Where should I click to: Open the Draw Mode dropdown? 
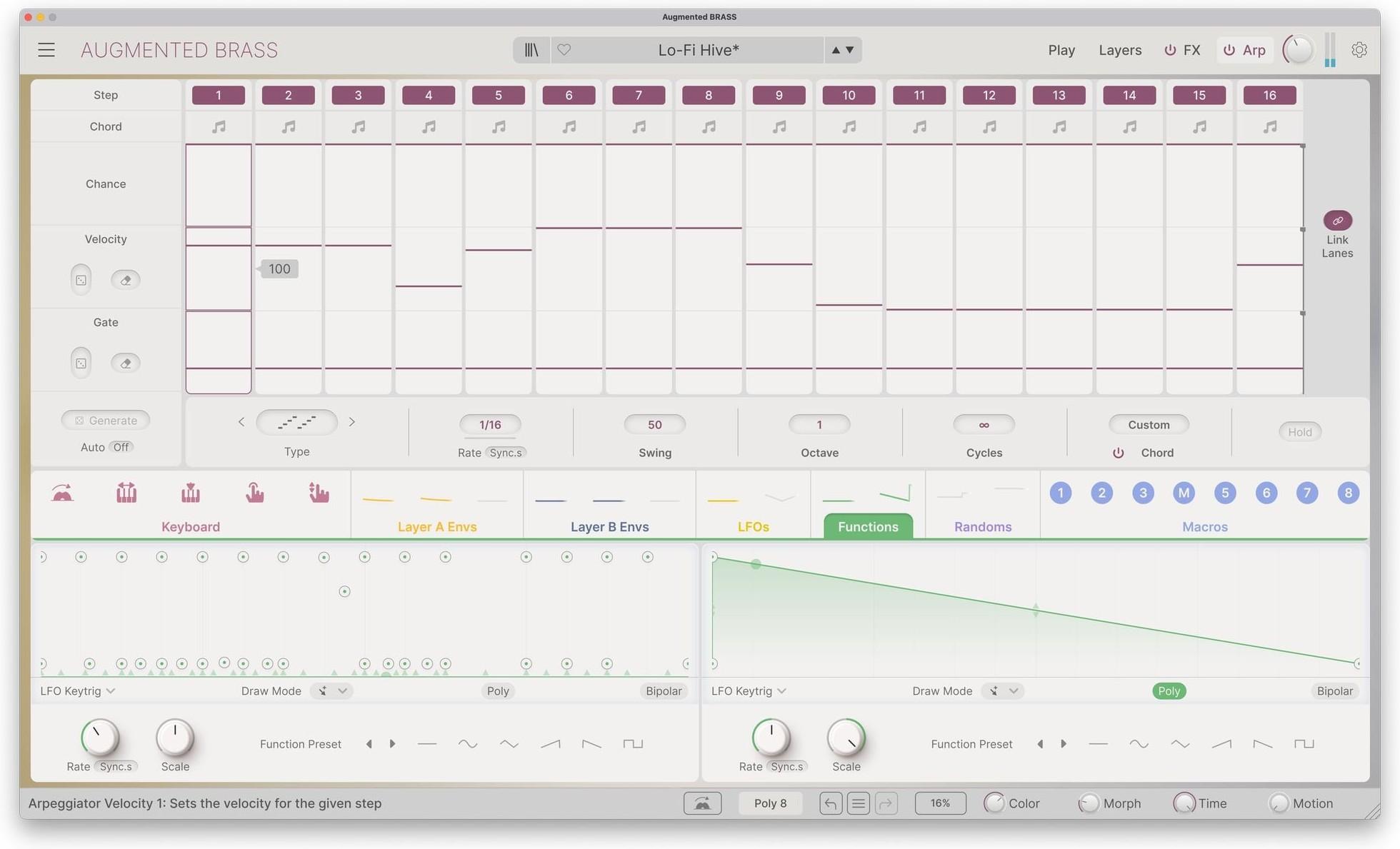[x=331, y=690]
